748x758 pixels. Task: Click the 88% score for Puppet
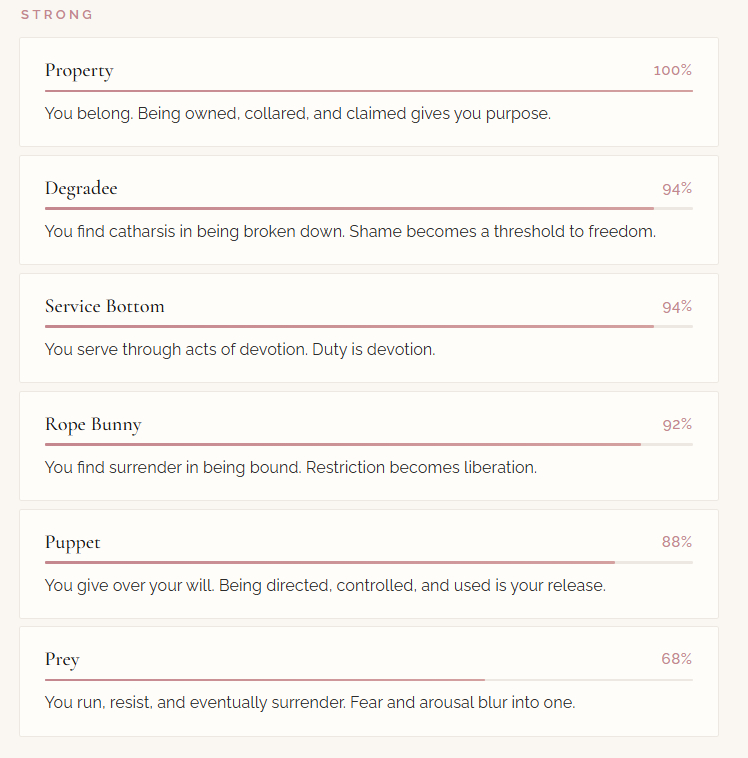tap(676, 543)
